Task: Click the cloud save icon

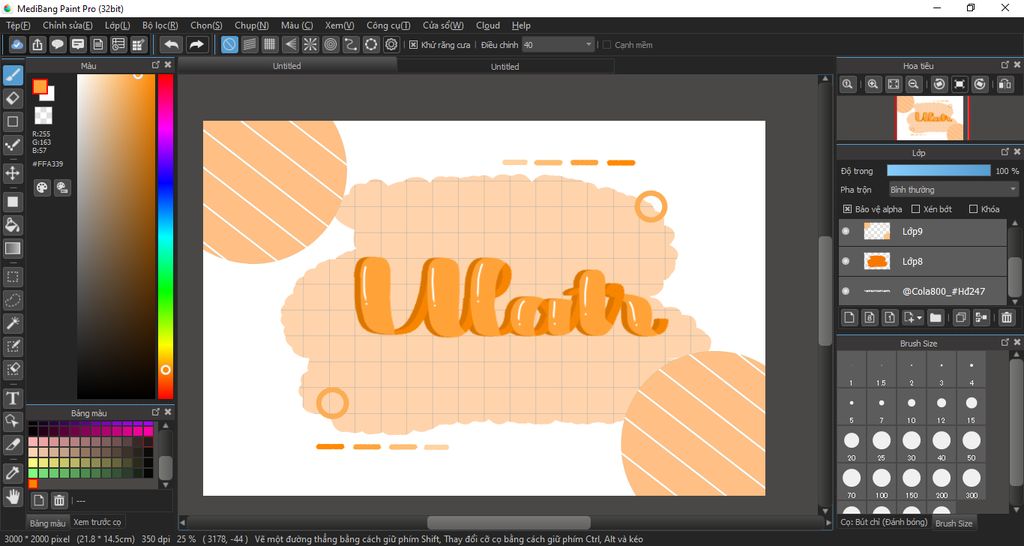Action: pos(18,44)
